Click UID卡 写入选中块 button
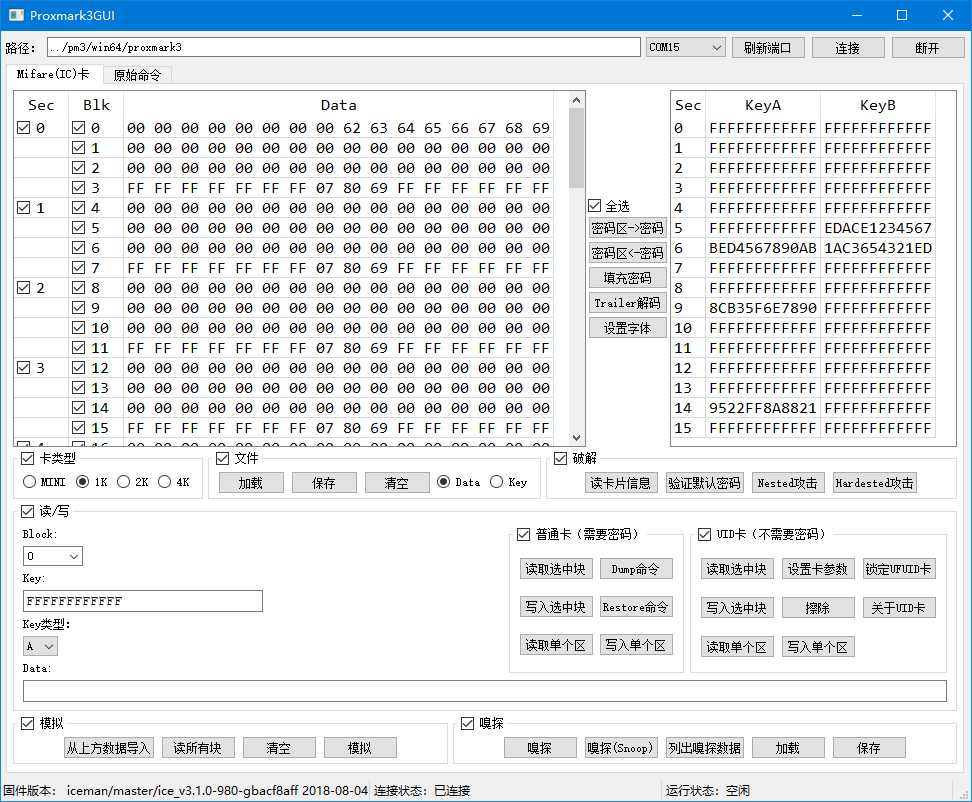 [737, 608]
